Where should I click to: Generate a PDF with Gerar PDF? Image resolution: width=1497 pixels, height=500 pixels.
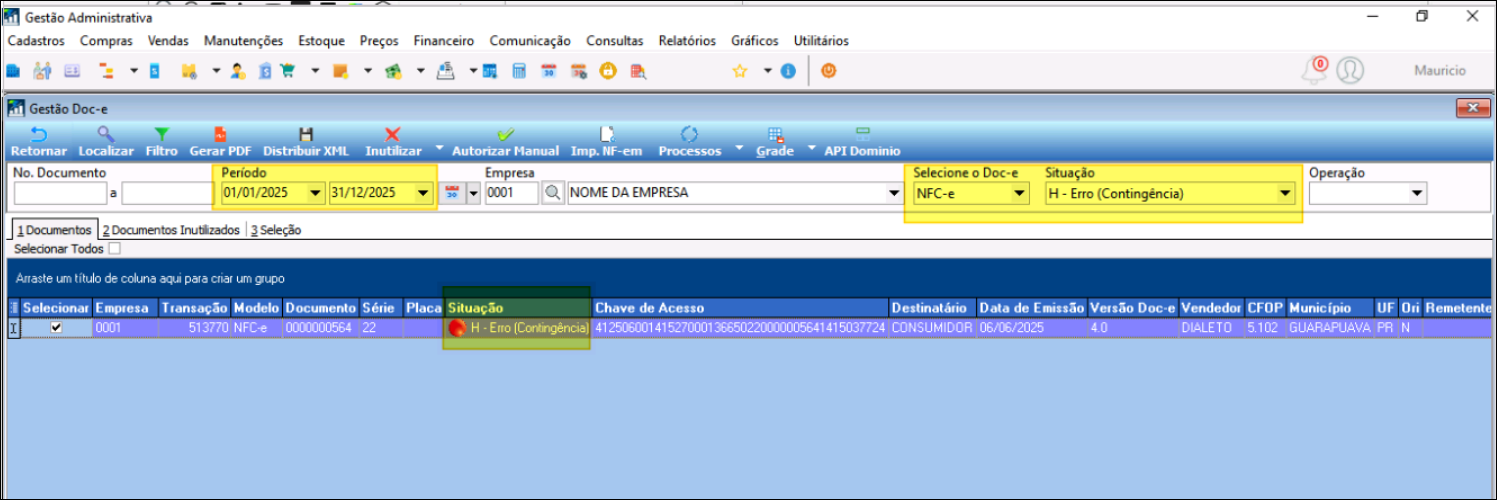[x=220, y=134]
